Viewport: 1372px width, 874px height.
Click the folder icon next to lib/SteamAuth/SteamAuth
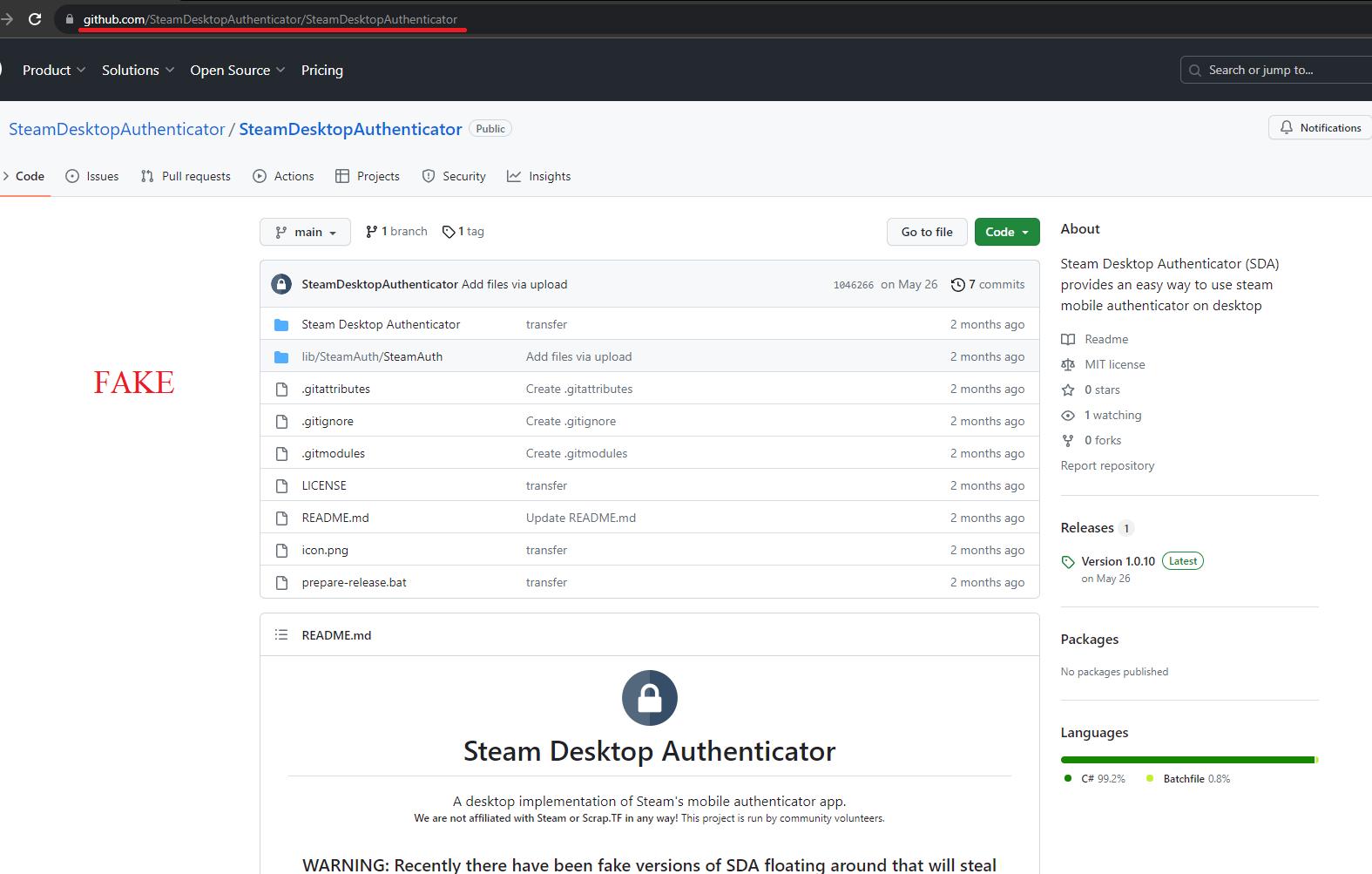(281, 357)
